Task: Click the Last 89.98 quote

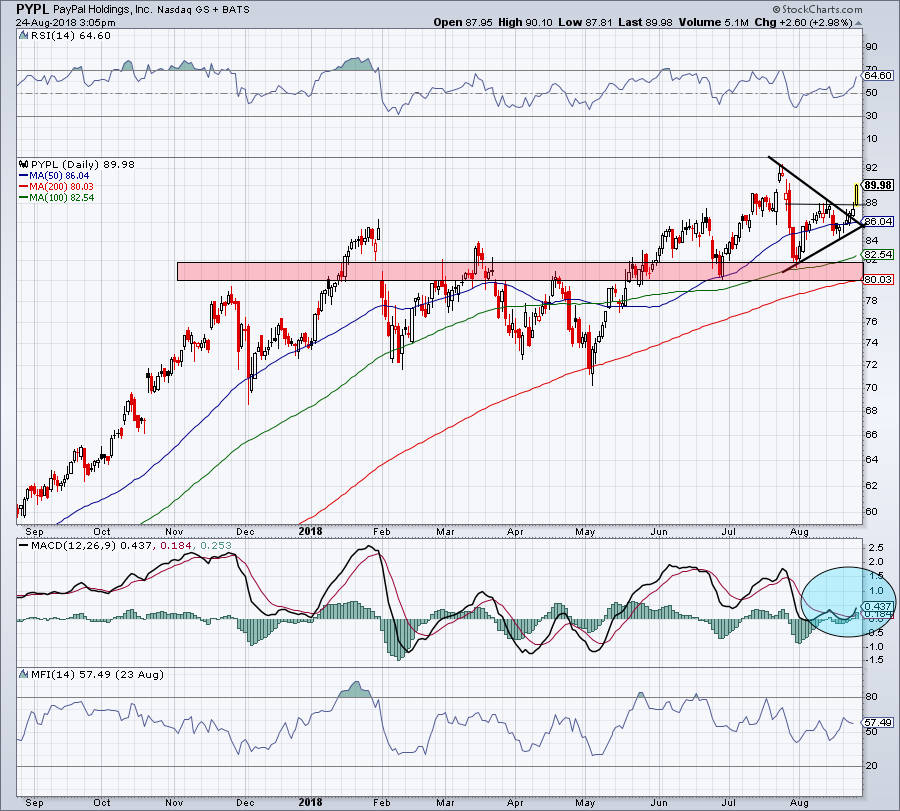Action: tap(646, 22)
